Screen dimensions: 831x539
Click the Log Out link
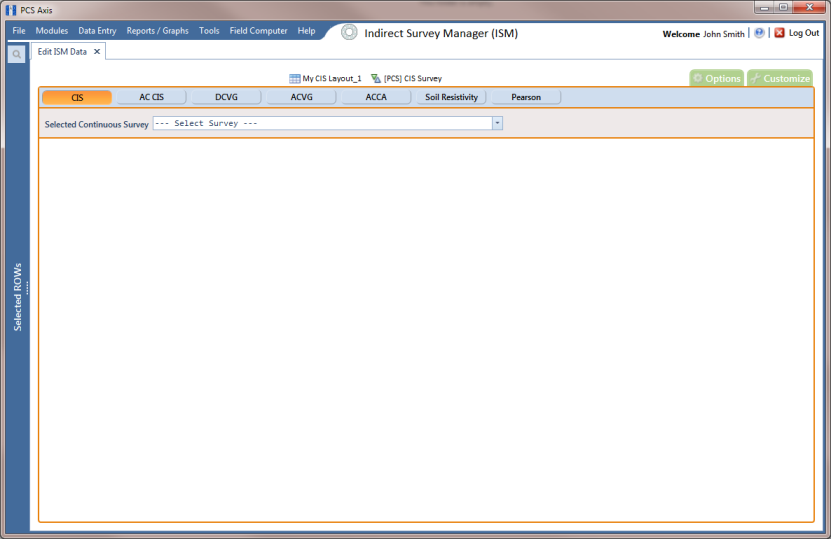[804, 33]
